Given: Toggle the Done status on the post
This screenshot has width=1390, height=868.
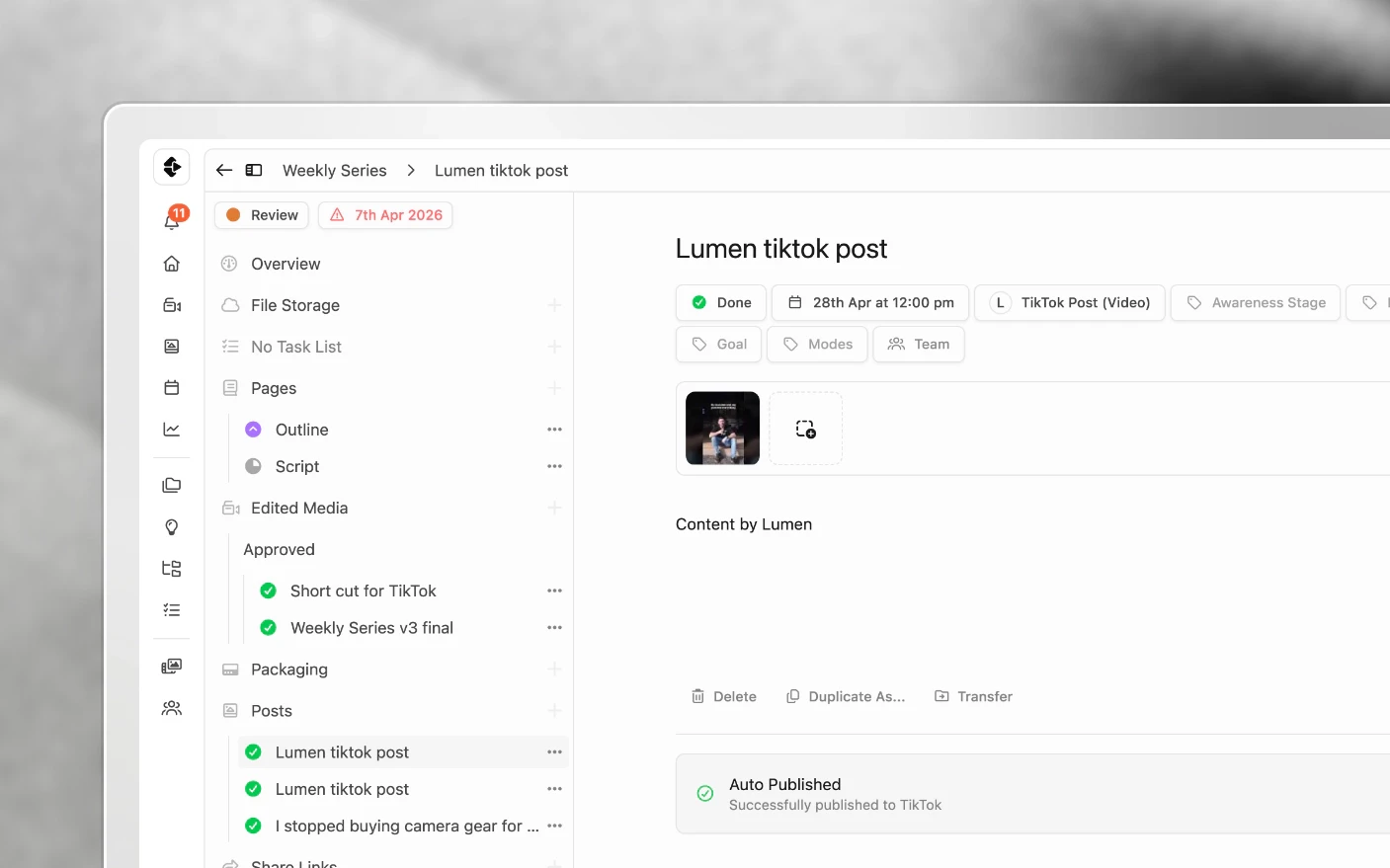Looking at the screenshot, I should (x=721, y=303).
